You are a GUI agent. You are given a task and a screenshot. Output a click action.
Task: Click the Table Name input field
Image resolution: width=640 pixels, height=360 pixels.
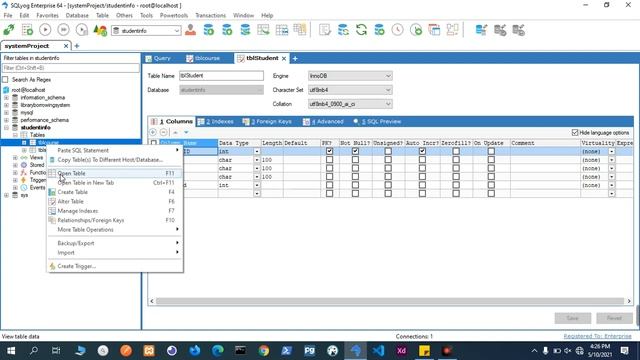click(222, 76)
